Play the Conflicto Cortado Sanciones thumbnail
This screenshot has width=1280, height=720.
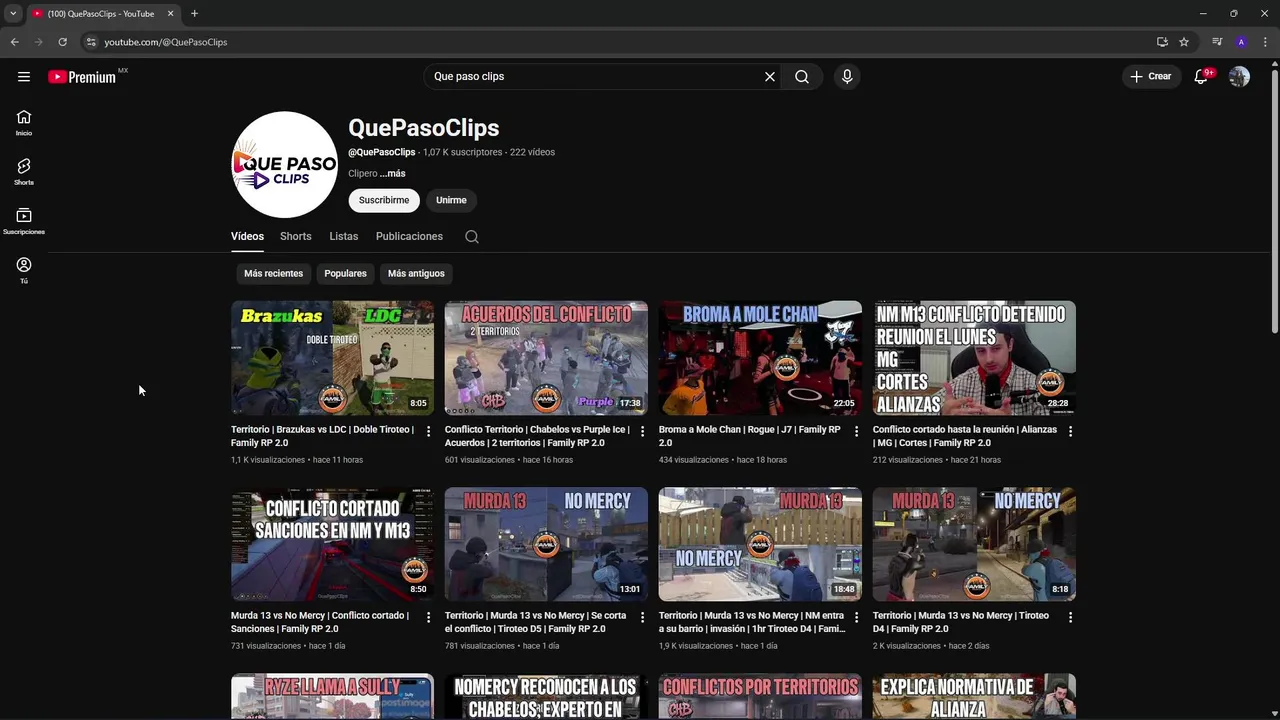coord(332,544)
